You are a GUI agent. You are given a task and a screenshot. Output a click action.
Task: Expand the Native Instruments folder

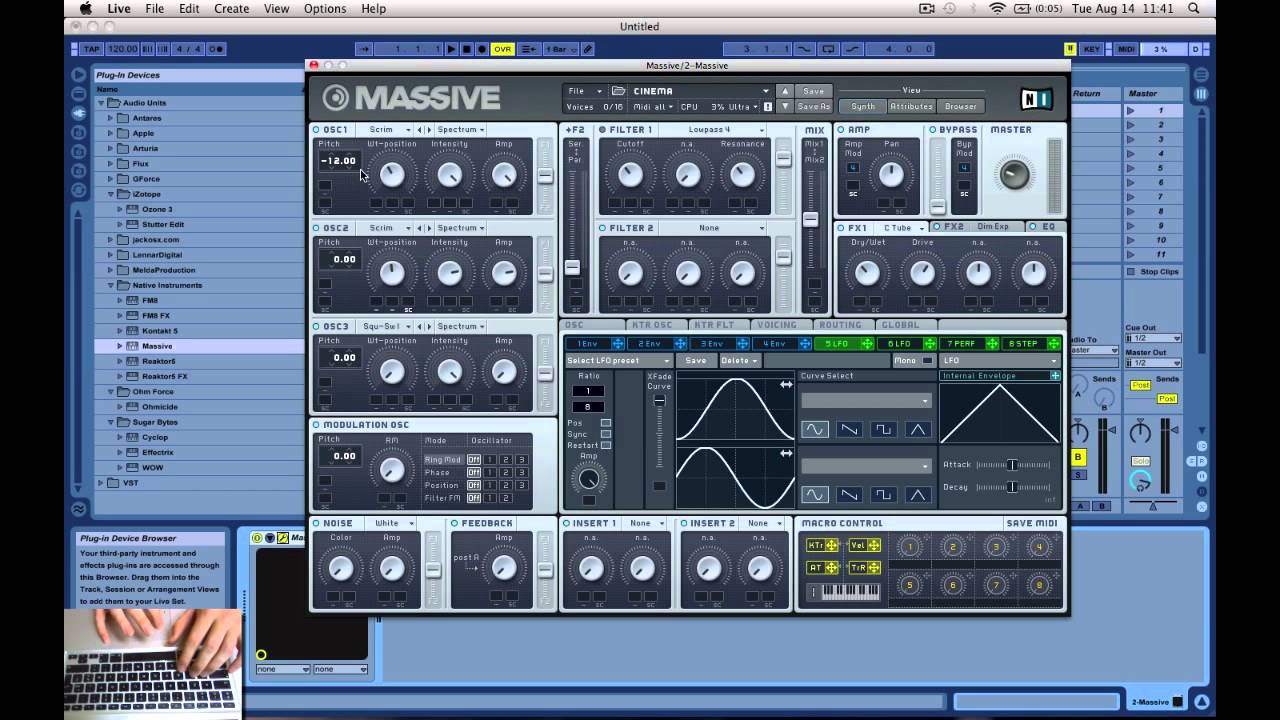(111, 285)
